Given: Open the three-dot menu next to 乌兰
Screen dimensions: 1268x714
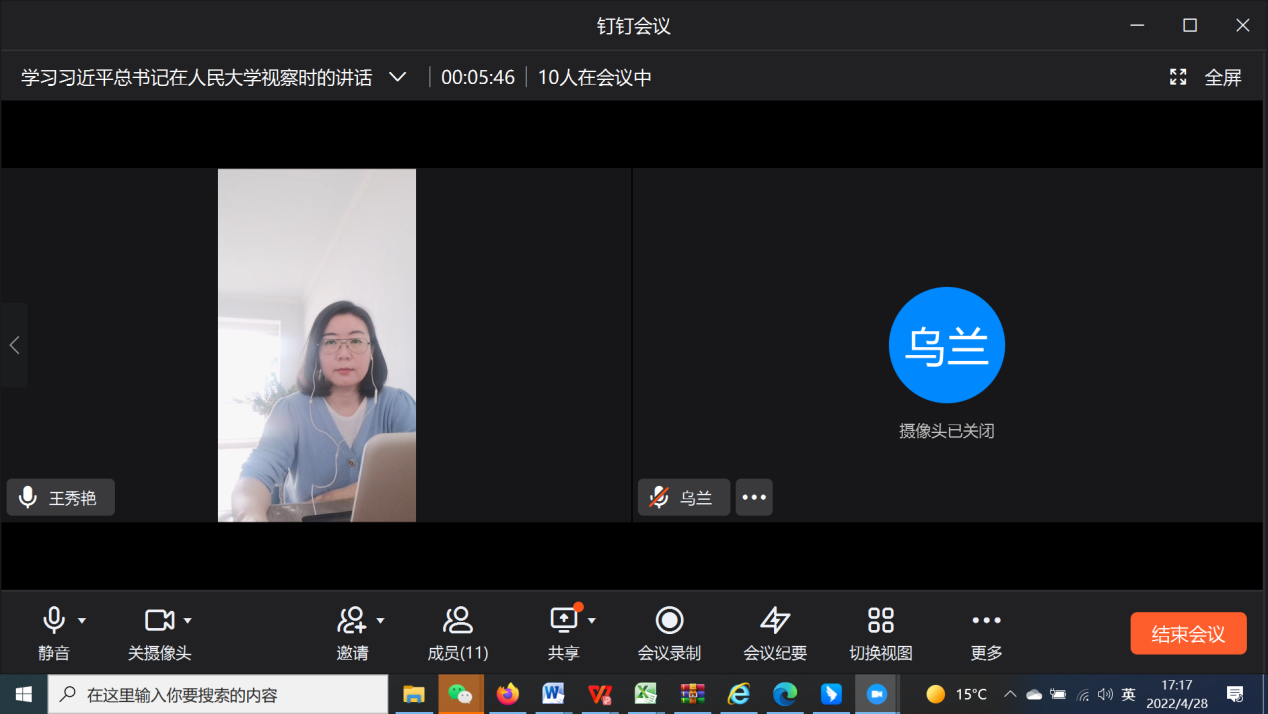Looking at the screenshot, I should tap(754, 497).
